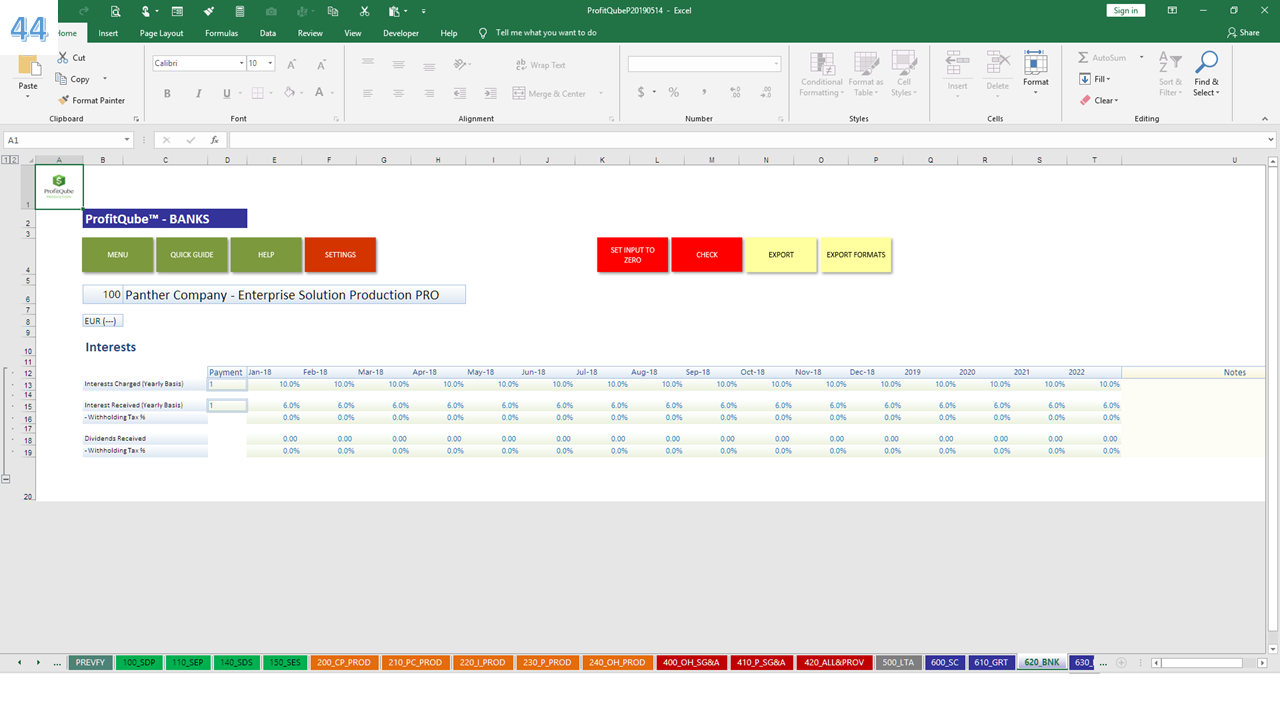Toggle Middle Align vertical alignment
1280x720 pixels.
pos(398,64)
